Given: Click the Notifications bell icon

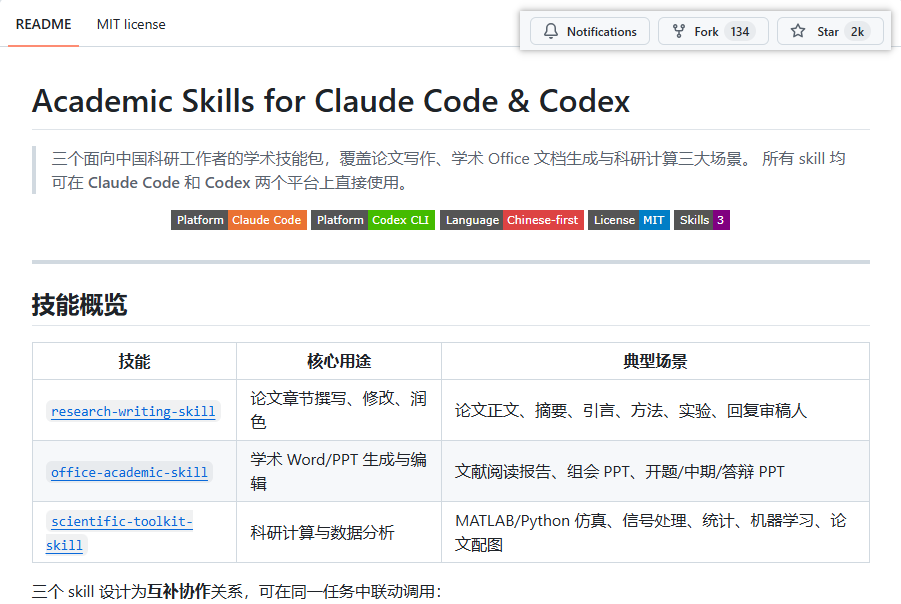Looking at the screenshot, I should tap(550, 31).
